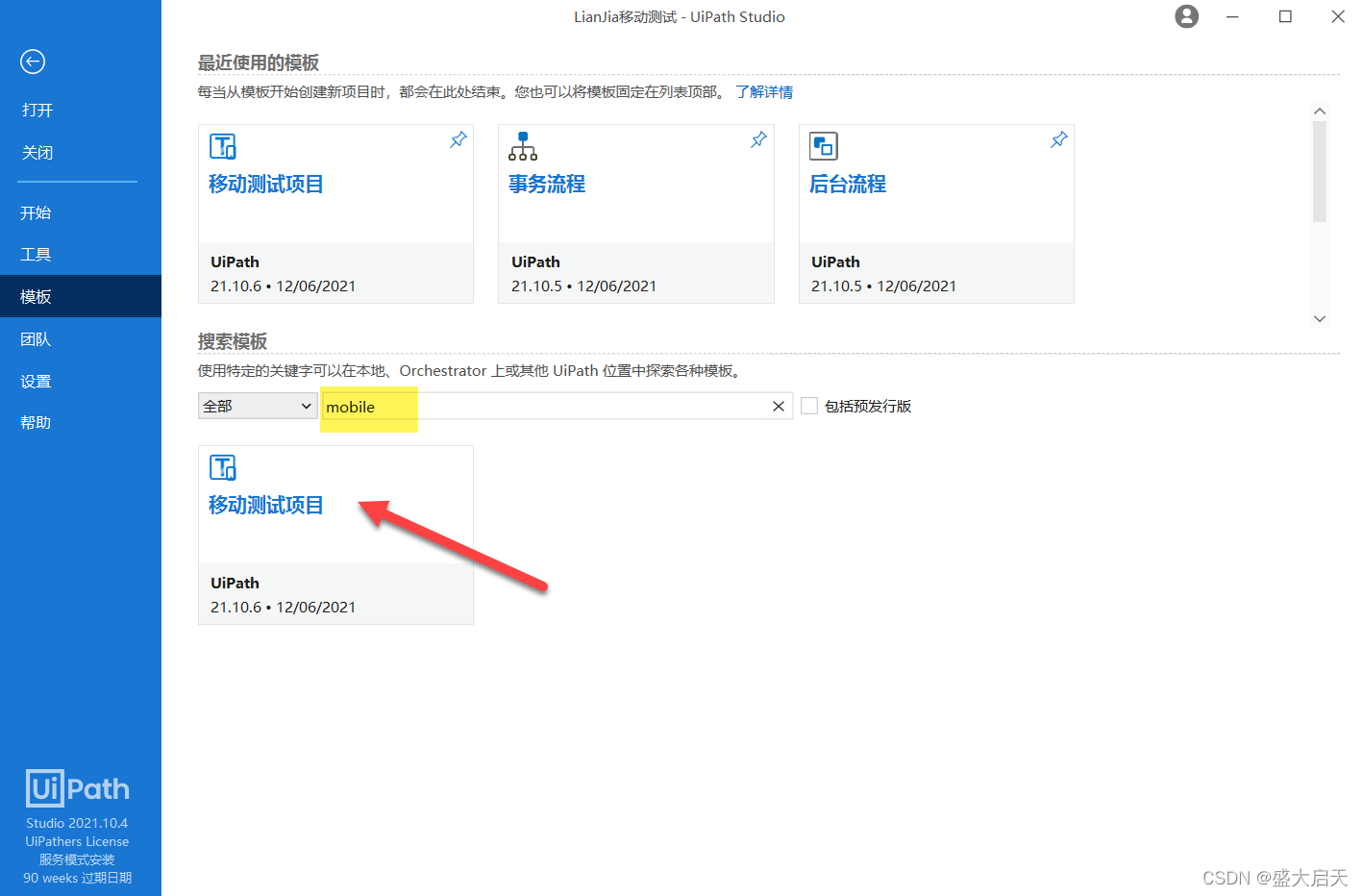Enable the 包括预发行版 checkbox

tap(809, 406)
